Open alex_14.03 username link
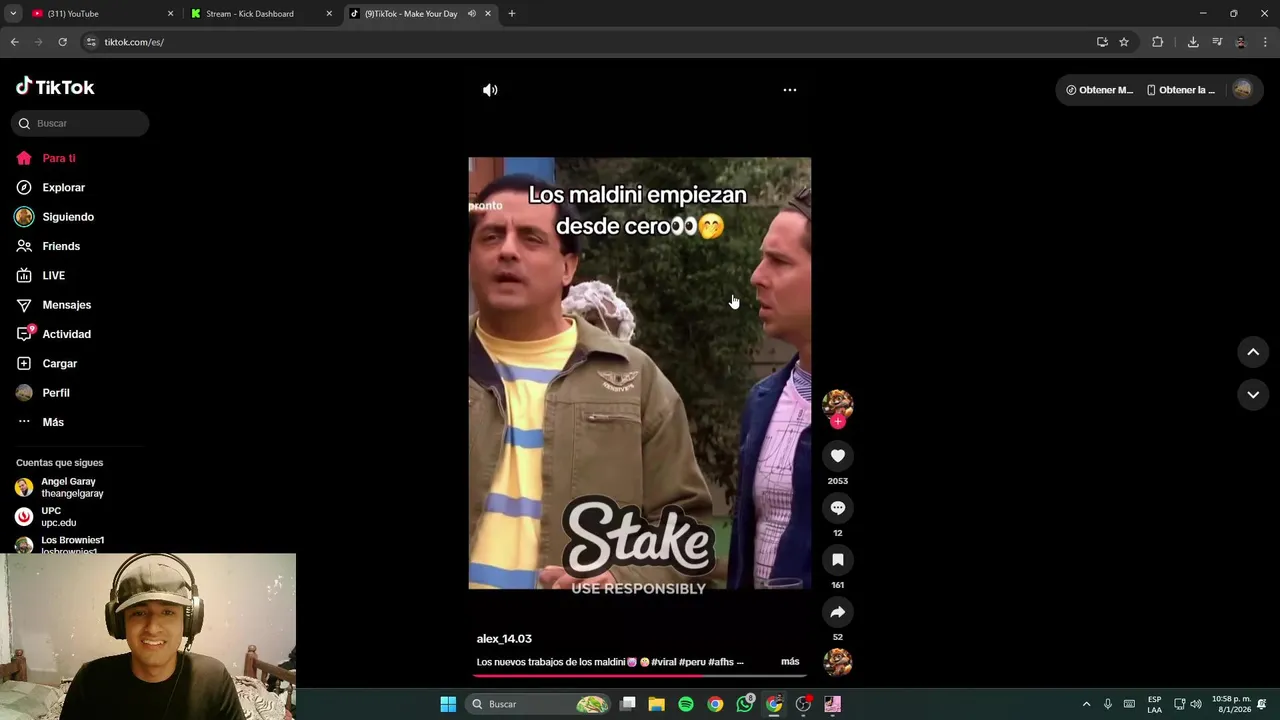The image size is (1280, 720). pyautogui.click(x=504, y=639)
